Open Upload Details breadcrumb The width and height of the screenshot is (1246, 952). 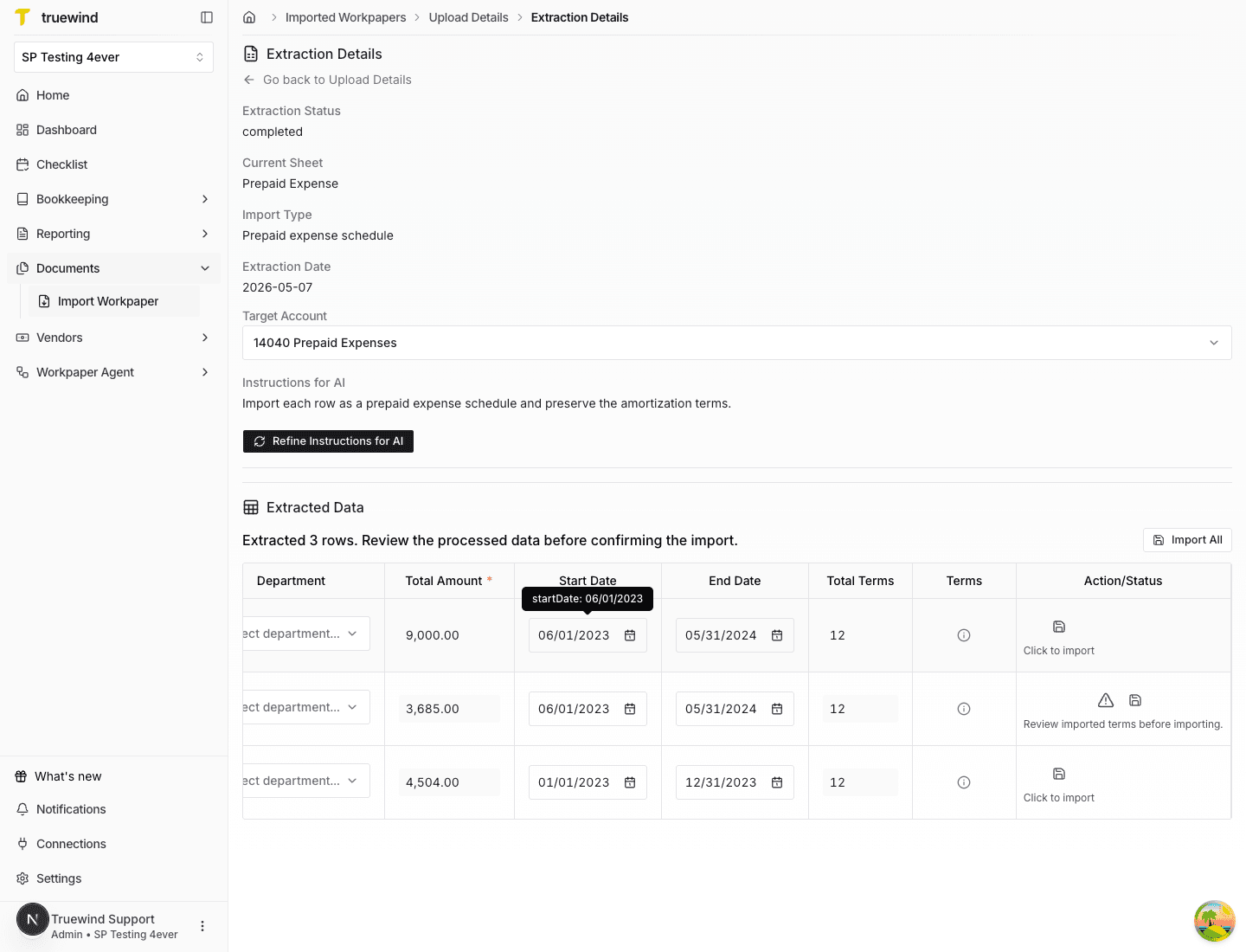[468, 17]
